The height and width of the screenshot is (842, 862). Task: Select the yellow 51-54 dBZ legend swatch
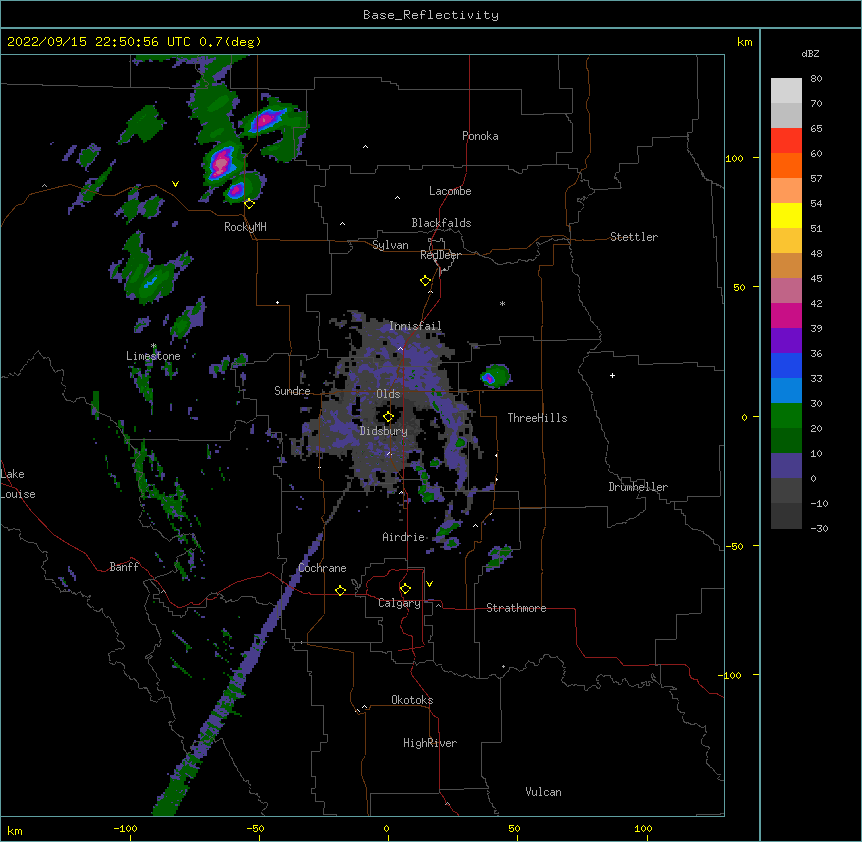pos(786,215)
